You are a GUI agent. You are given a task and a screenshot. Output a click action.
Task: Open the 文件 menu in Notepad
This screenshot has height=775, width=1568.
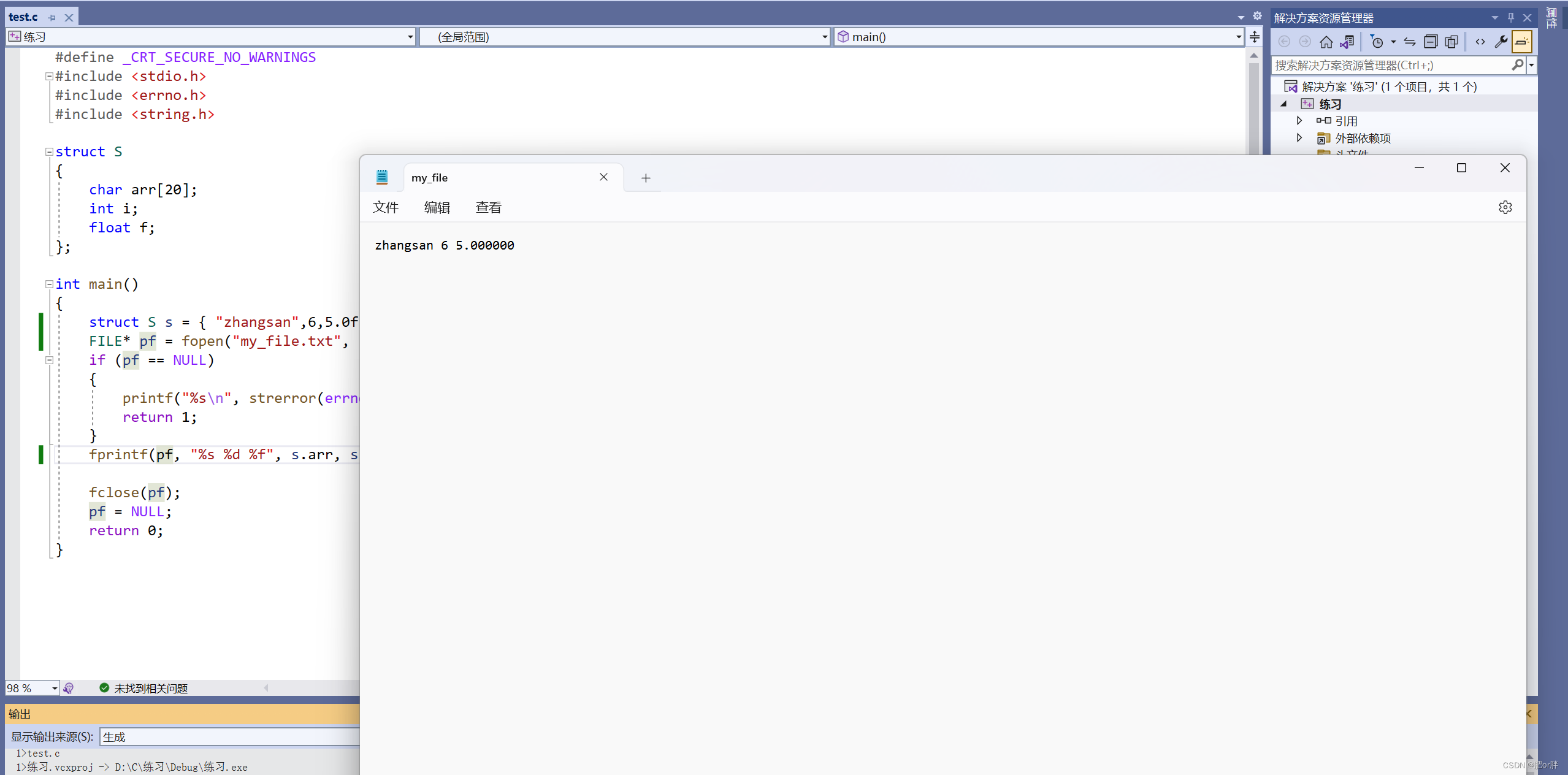pyautogui.click(x=385, y=207)
